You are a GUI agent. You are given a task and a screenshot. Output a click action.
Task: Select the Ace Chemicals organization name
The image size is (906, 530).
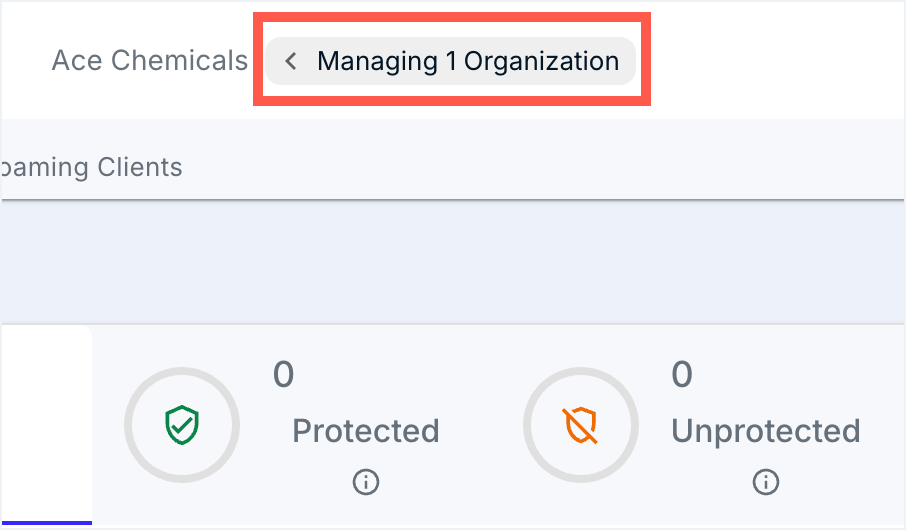(x=149, y=60)
